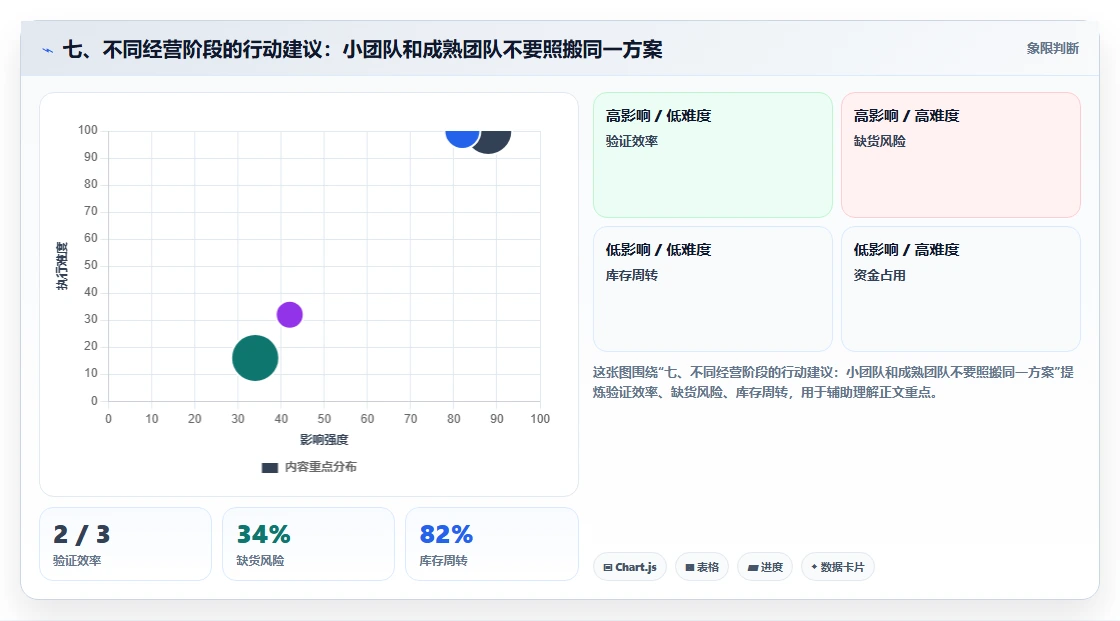Click the lightning icon beside the section title
Viewport: 1120px width, 621px height.
(47, 50)
